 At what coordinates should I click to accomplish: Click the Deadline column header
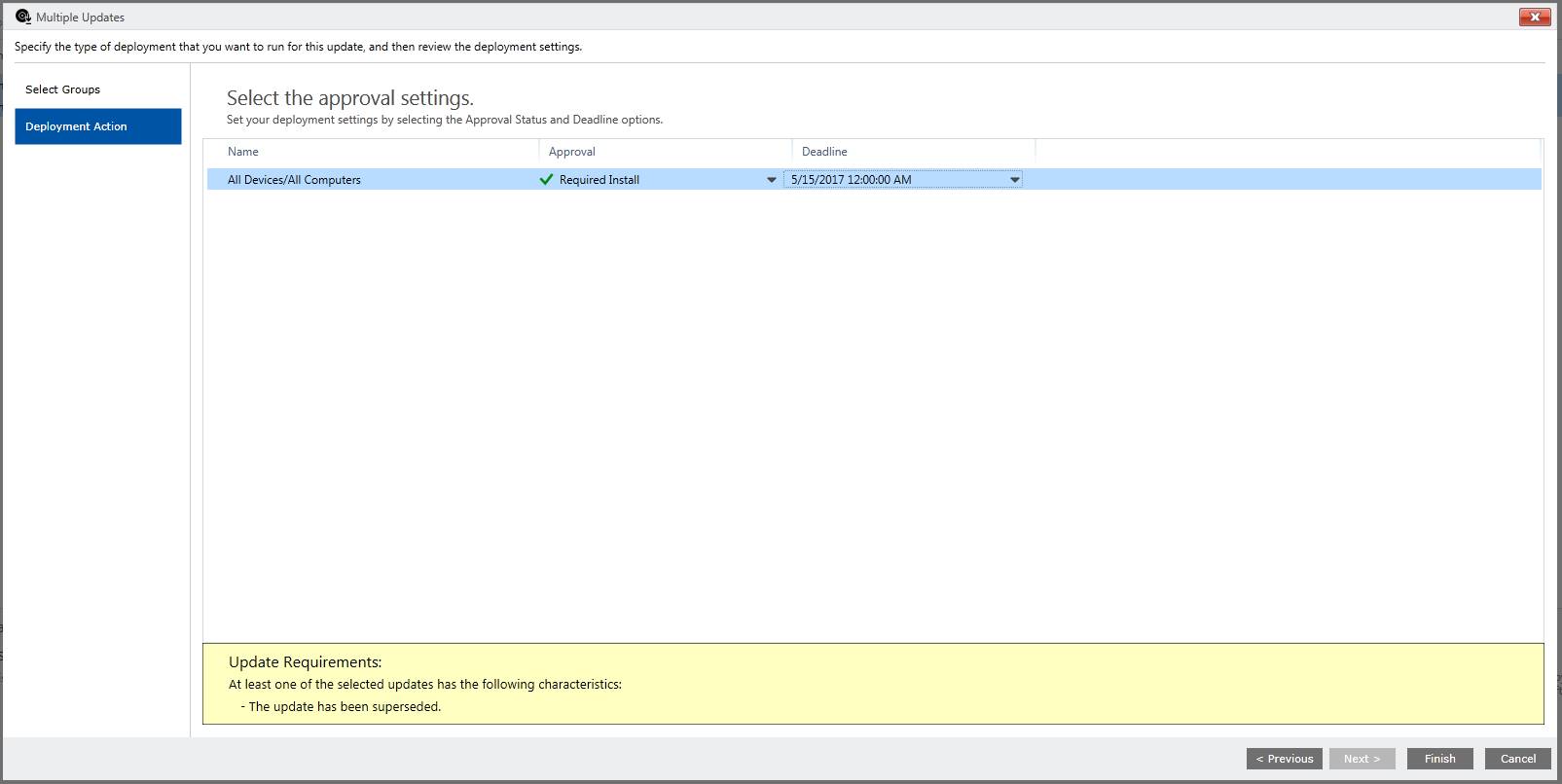(824, 152)
